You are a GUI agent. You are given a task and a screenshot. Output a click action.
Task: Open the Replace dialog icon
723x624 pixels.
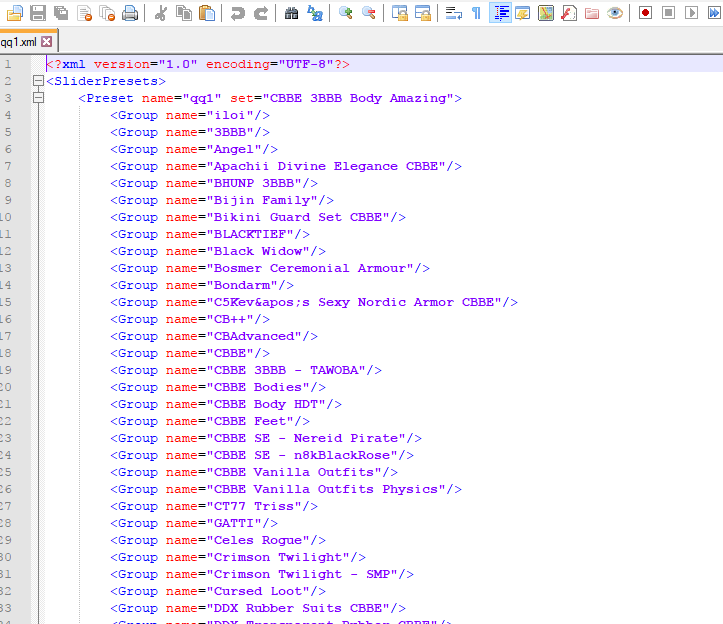tap(314, 13)
